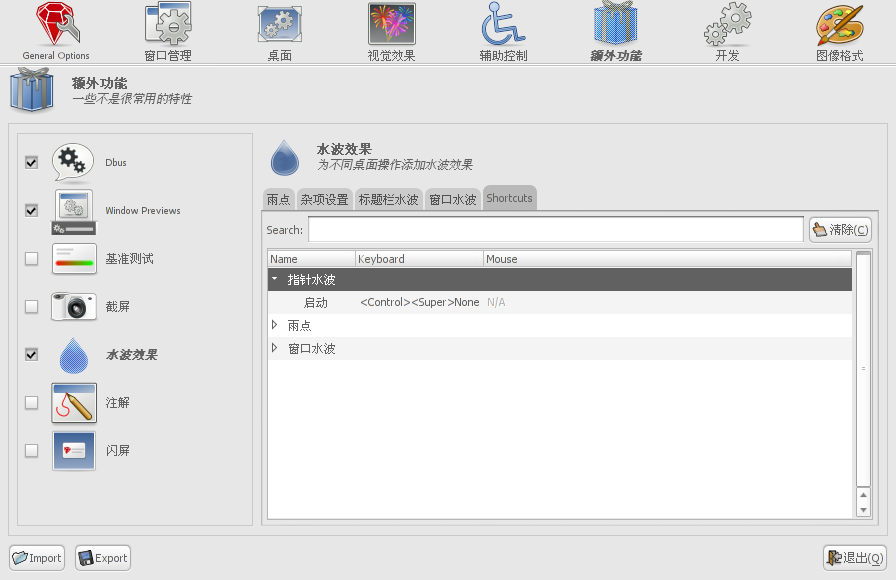Click the 退出(Q) button
Image resolution: width=896 pixels, height=580 pixels.
click(855, 558)
